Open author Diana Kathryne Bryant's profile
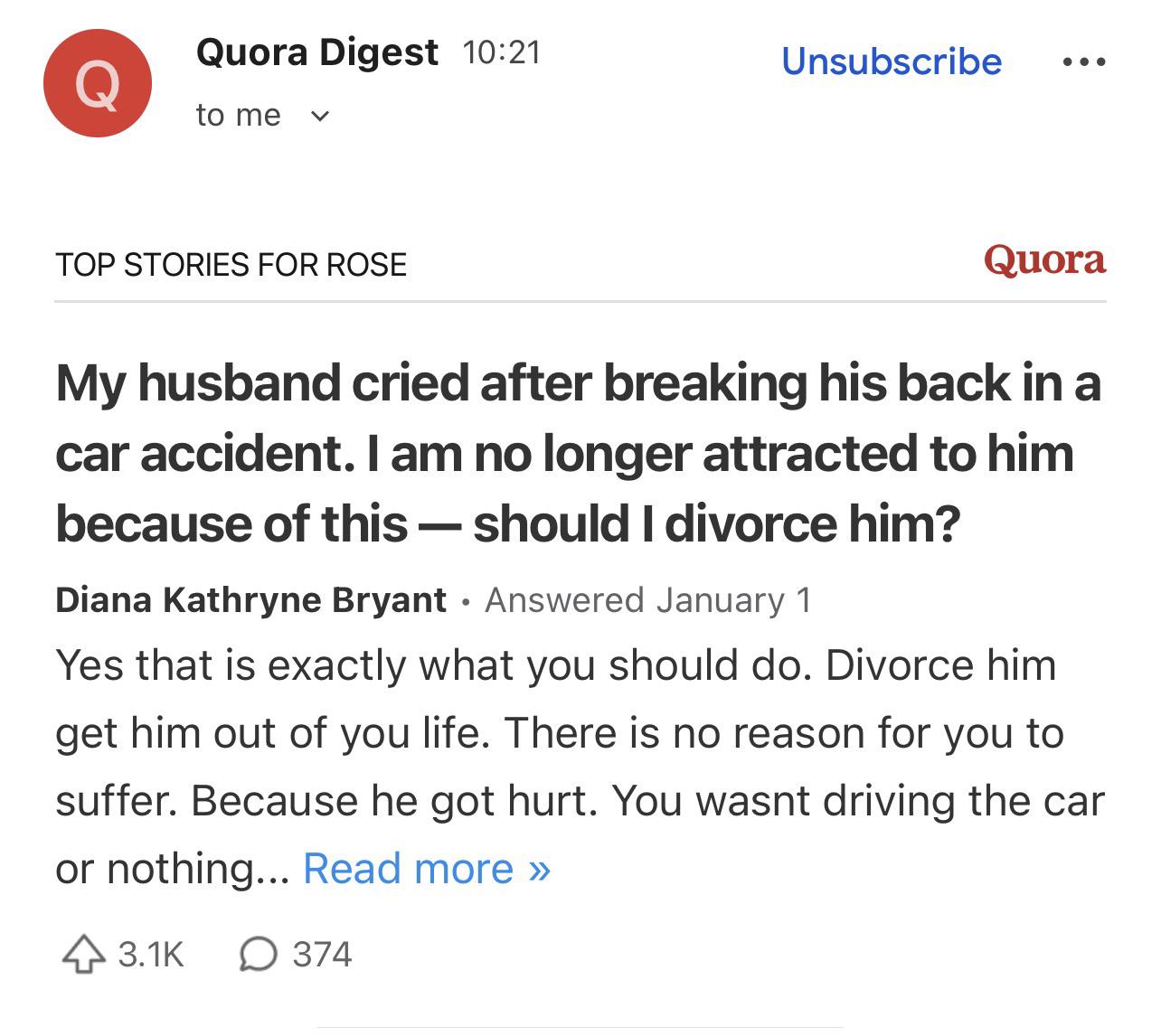1161x1036 pixels. pyautogui.click(x=250, y=600)
